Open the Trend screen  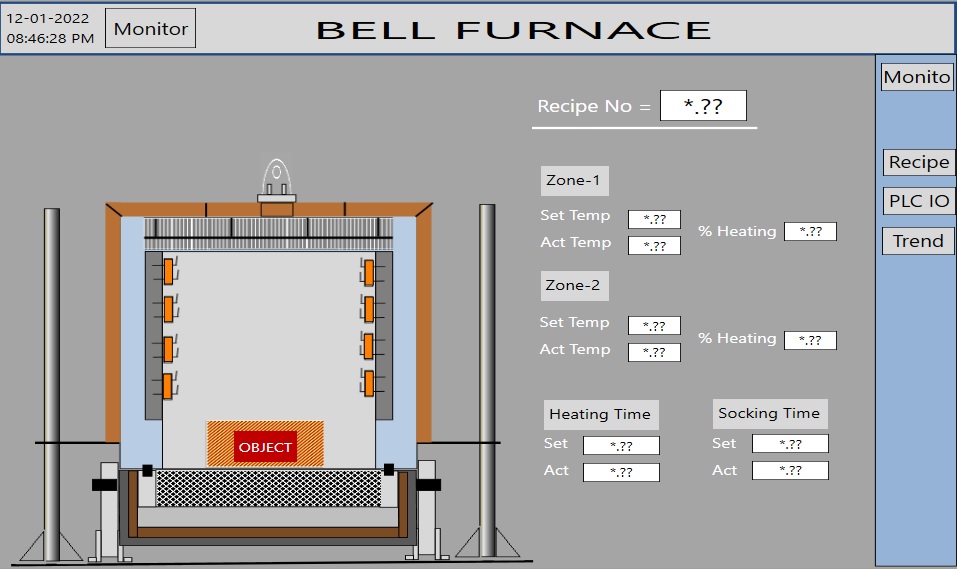pos(919,241)
